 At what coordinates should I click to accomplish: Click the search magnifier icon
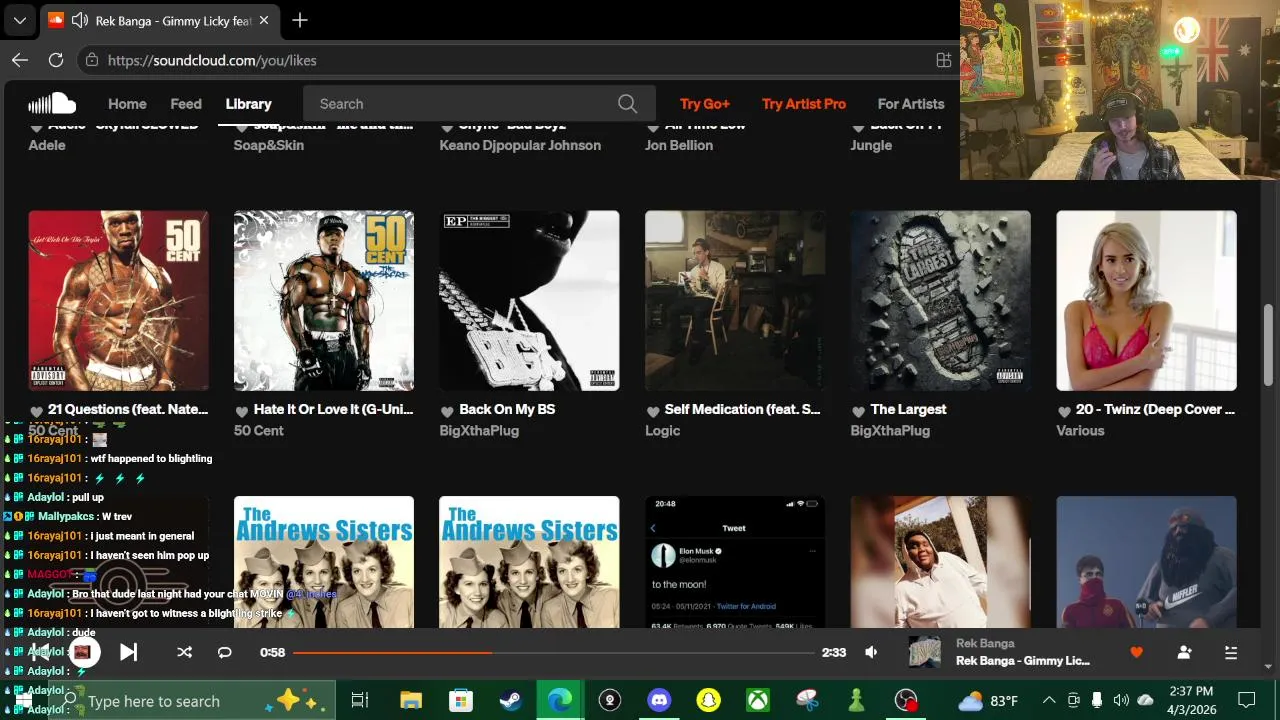point(627,103)
